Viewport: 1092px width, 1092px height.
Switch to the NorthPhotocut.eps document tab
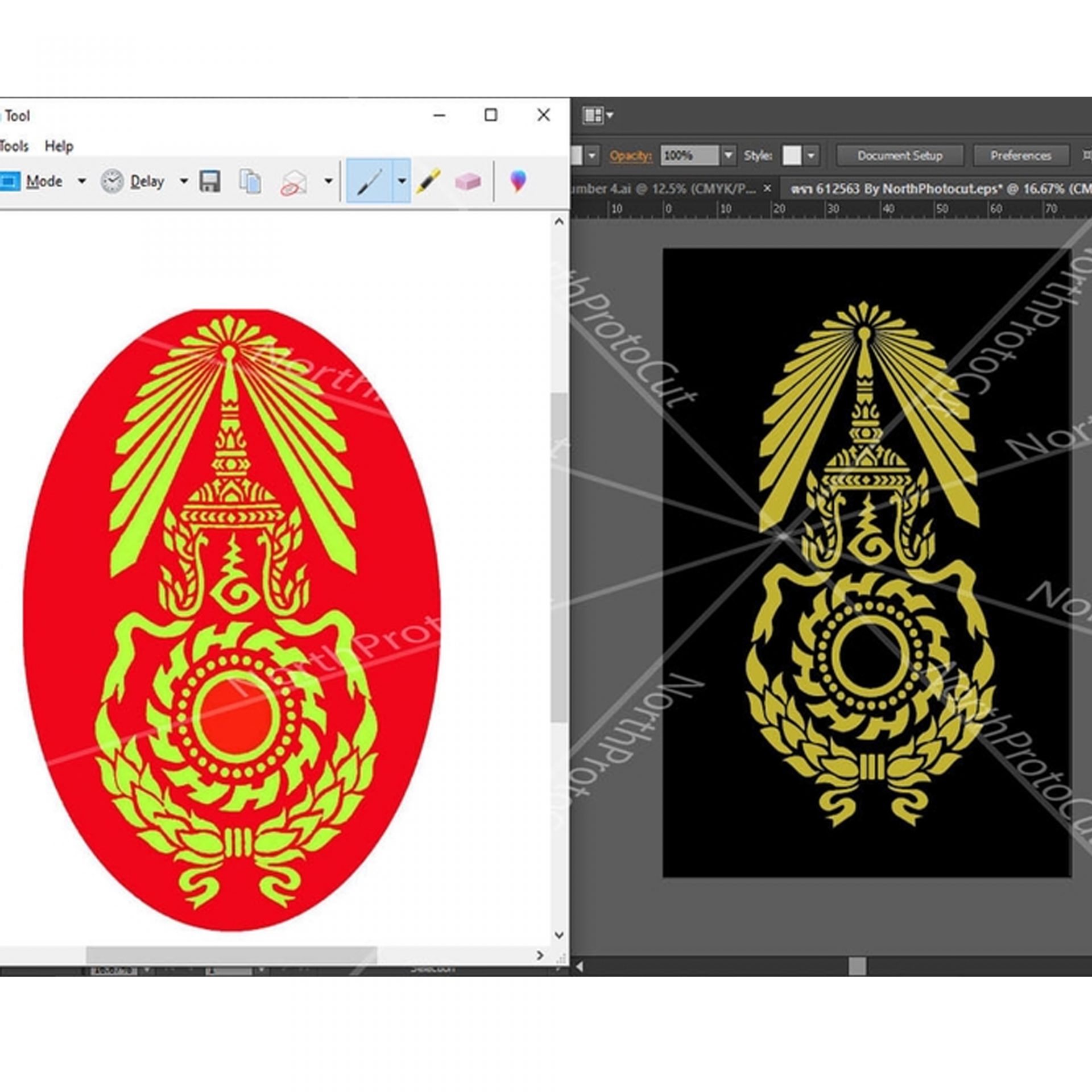(936, 189)
